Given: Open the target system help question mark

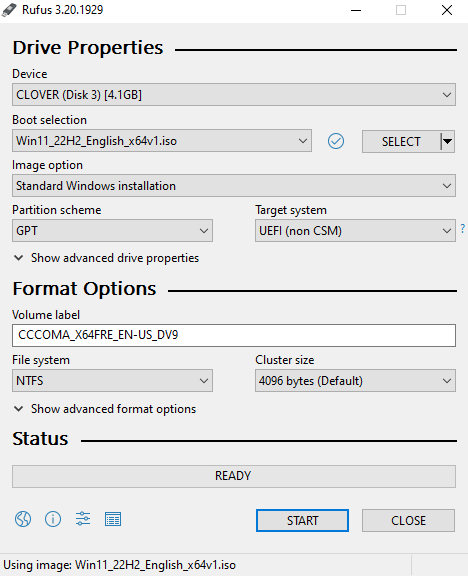Looking at the screenshot, I should 462,228.
